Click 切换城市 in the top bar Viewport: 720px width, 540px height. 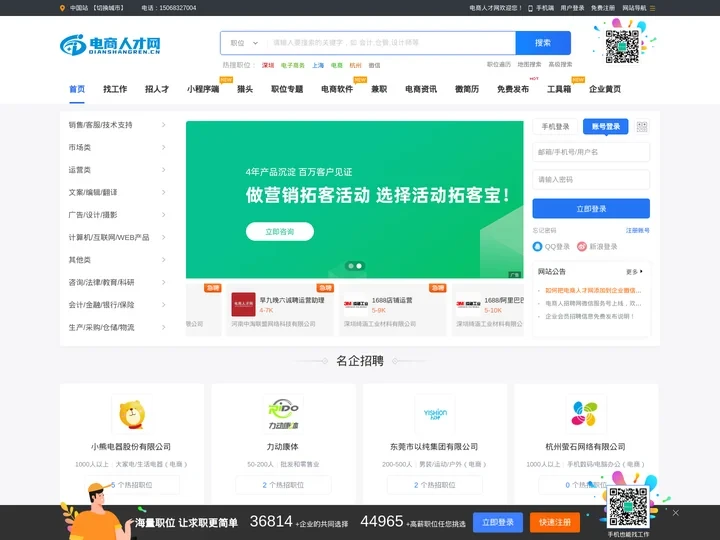tap(108, 8)
